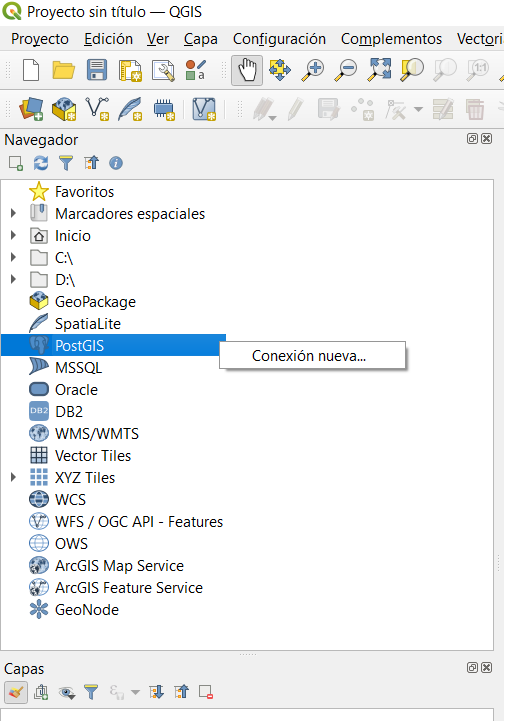Viewport: 505px width, 721px height.
Task: Click Add Selected Layers in Navegador toolbar
Action: [16, 163]
